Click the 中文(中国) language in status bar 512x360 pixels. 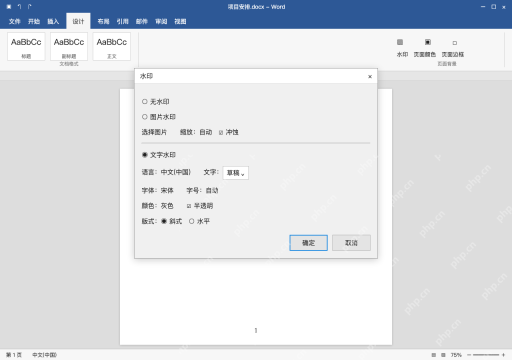tap(44, 355)
